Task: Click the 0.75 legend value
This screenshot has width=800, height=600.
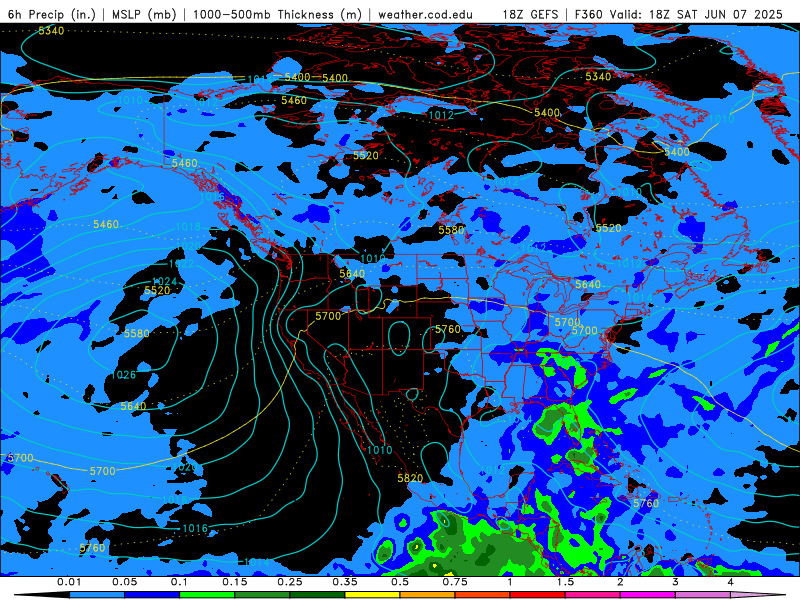Action: (x=455, y=582)
